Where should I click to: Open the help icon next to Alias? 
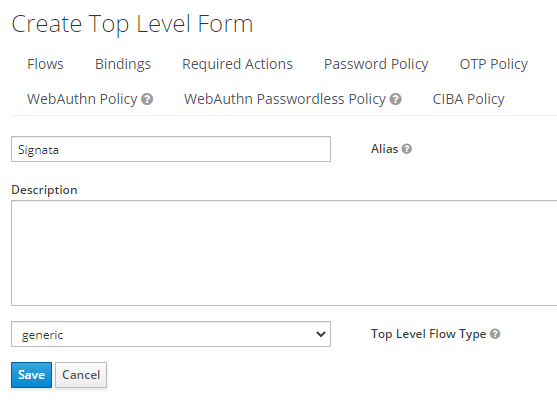[407, 149]
